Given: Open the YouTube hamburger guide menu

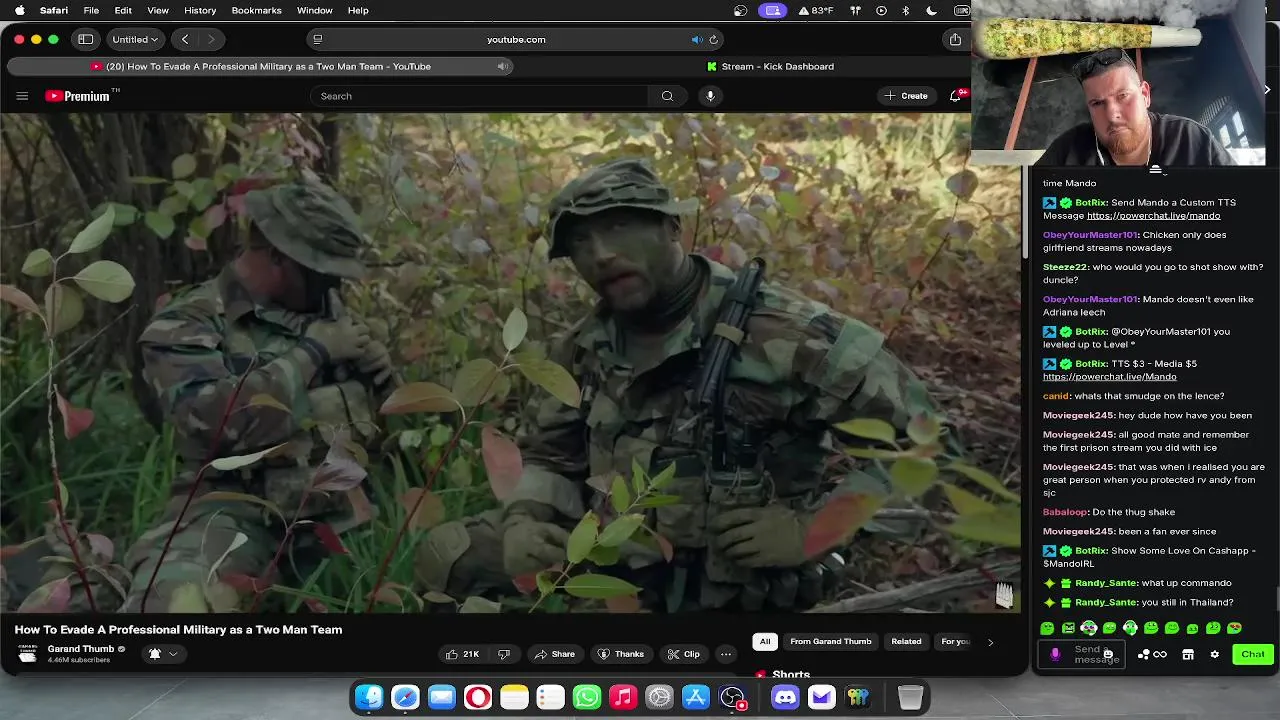Looking at the screenshot, I should pyautogui.click(x=22, y=96).
